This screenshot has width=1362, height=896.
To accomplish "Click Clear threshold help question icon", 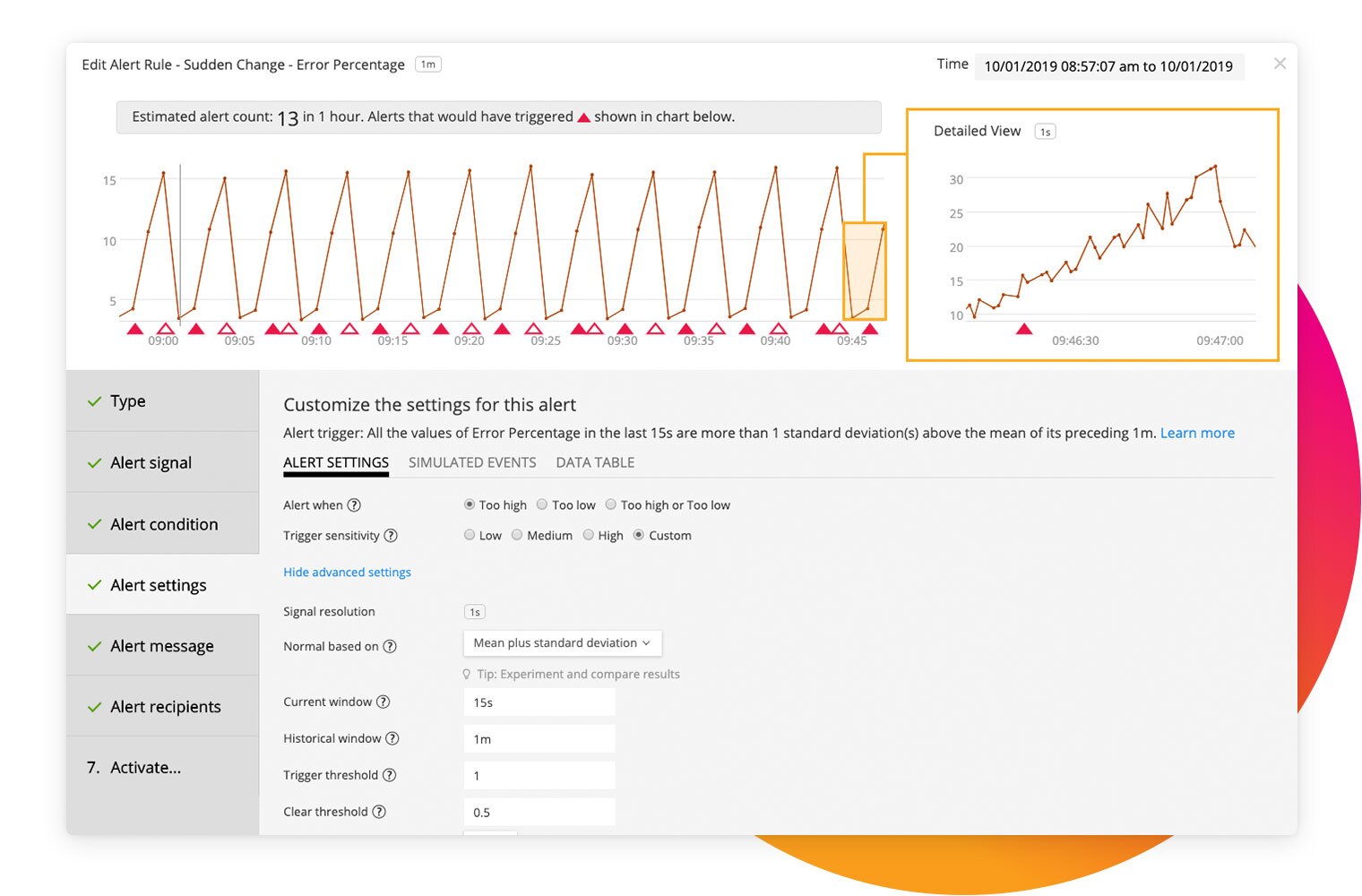I will [x=379, y=813].
